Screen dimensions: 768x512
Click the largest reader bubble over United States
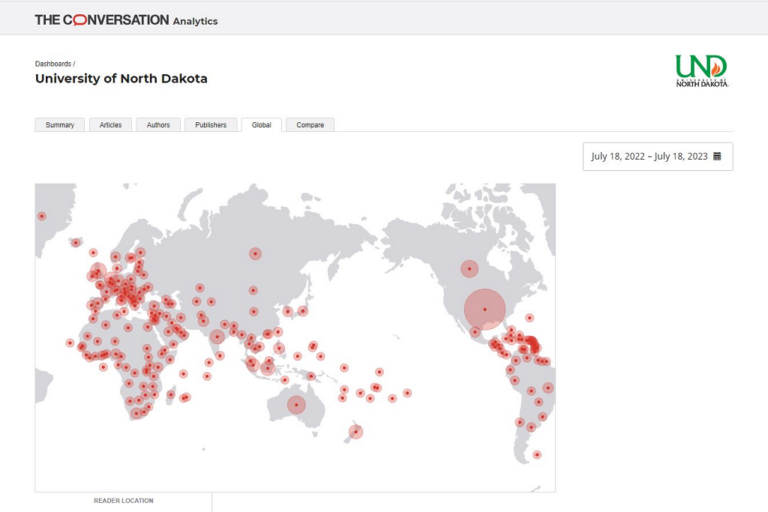[x=485, y=309]
